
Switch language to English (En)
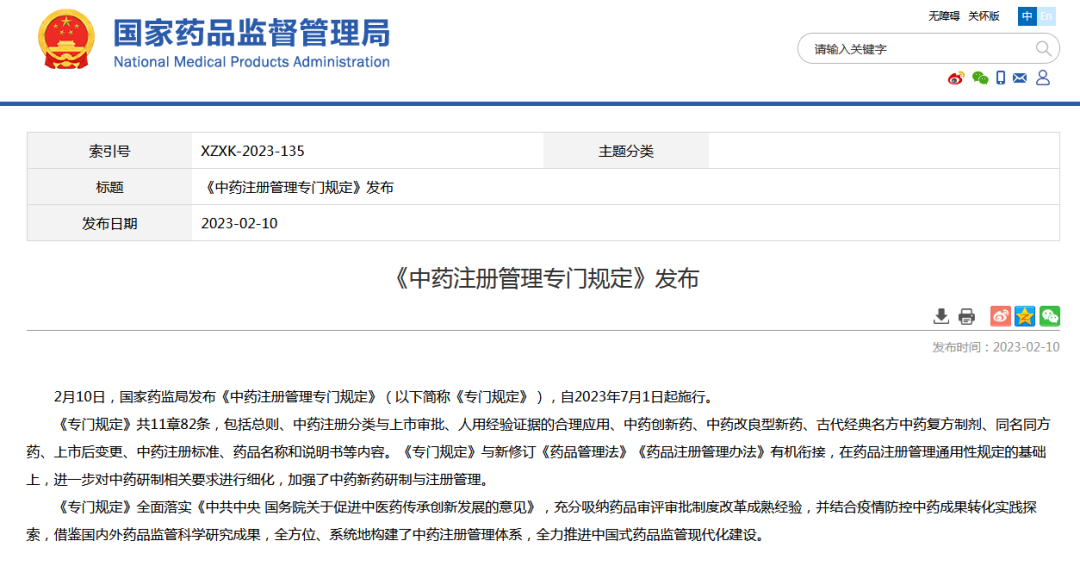click(1046, 16)
